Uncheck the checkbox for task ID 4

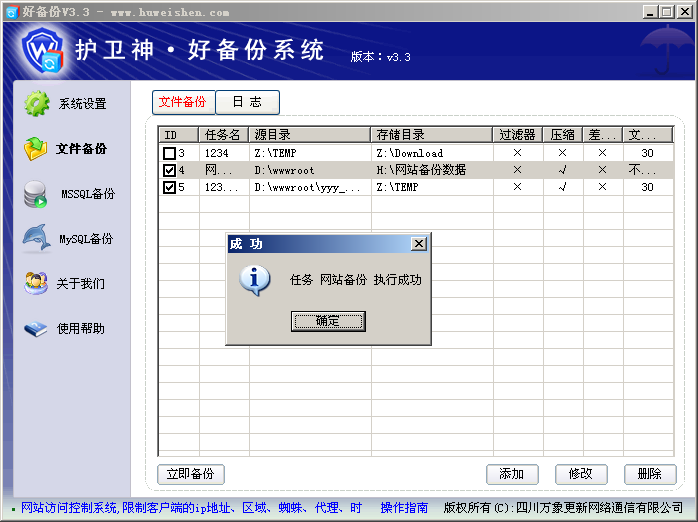pos(170,170)
